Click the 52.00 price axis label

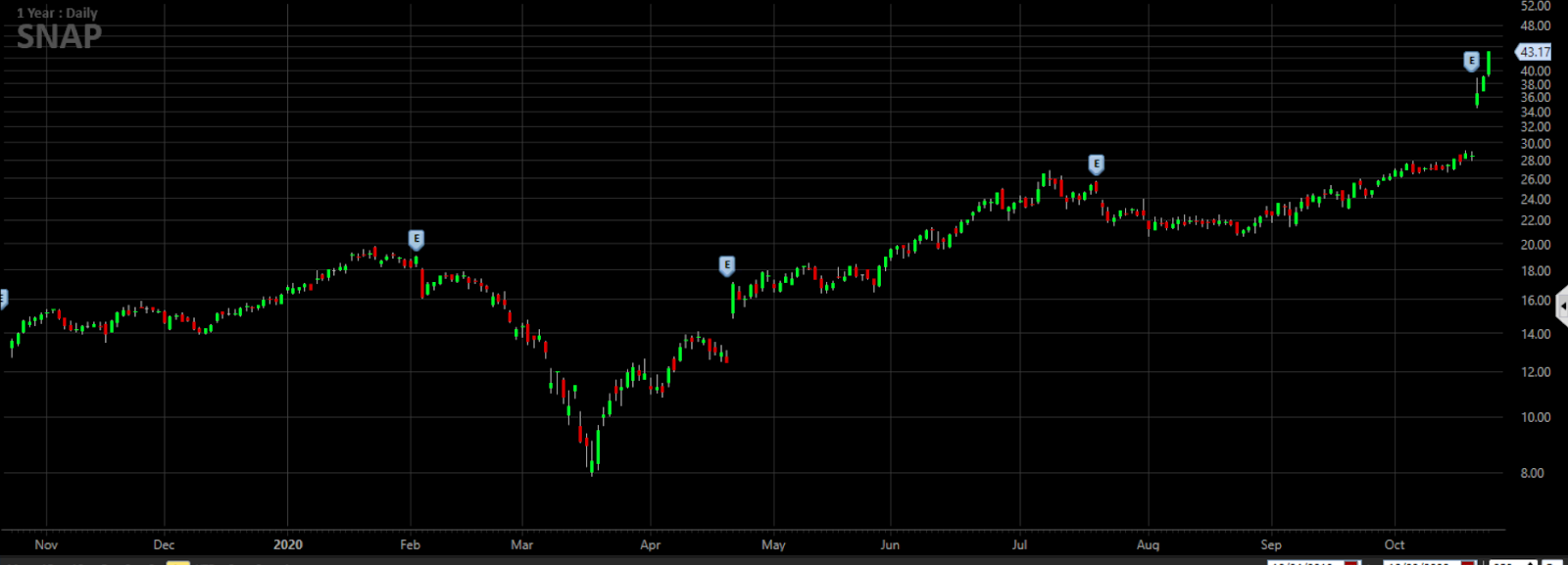(x=1536, y=6)
